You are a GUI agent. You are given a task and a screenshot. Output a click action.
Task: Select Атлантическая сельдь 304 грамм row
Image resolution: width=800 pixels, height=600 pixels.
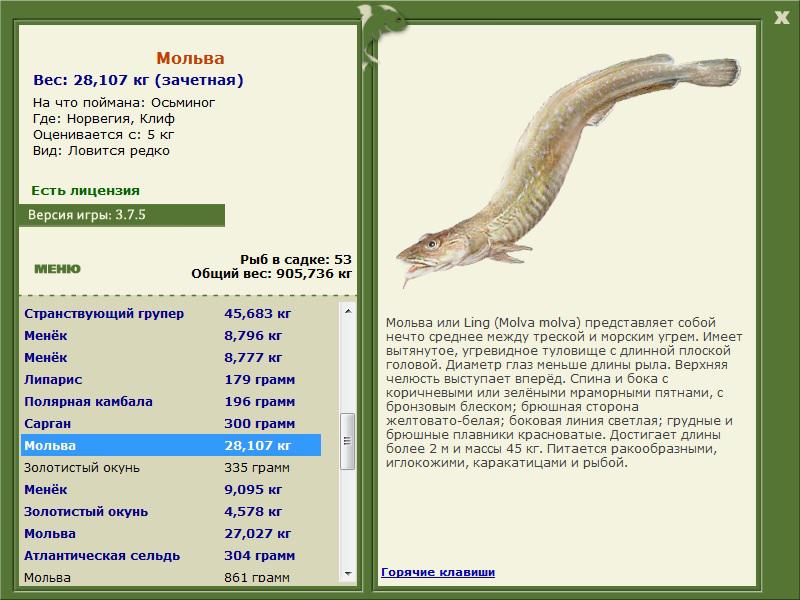click(171, 555)
